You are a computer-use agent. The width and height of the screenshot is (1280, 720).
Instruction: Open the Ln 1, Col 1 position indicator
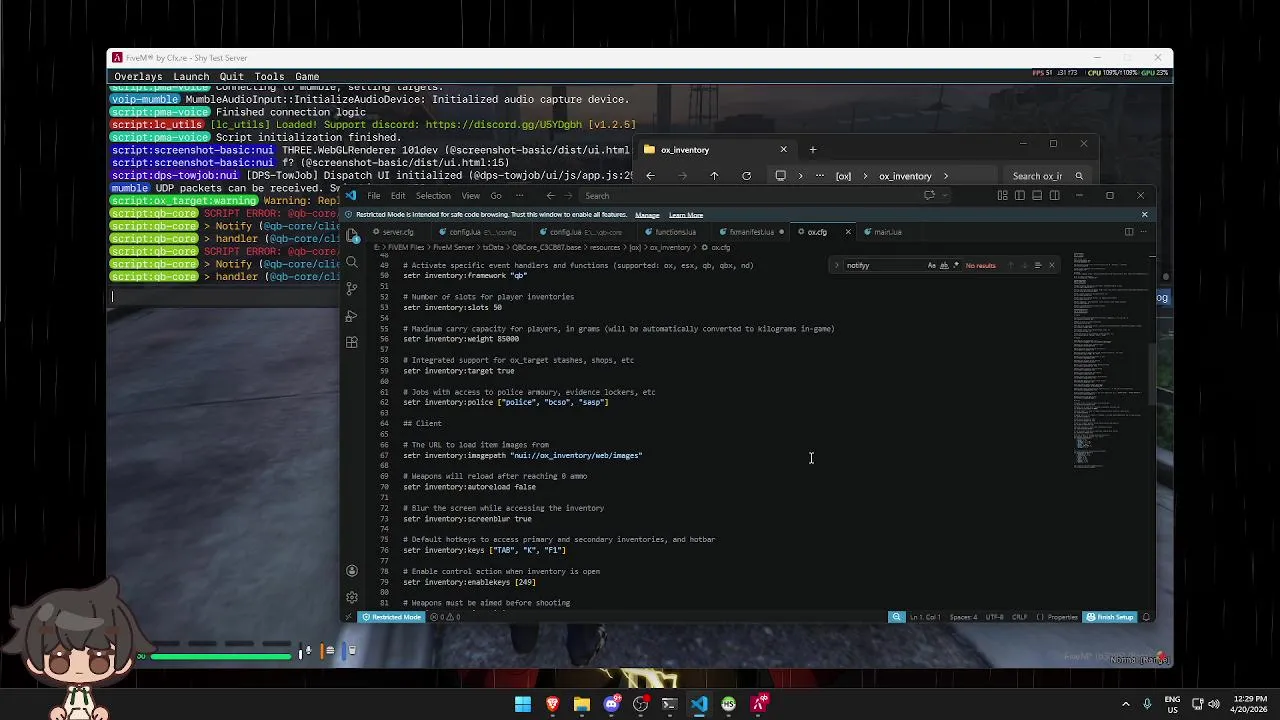pos(923,617)
